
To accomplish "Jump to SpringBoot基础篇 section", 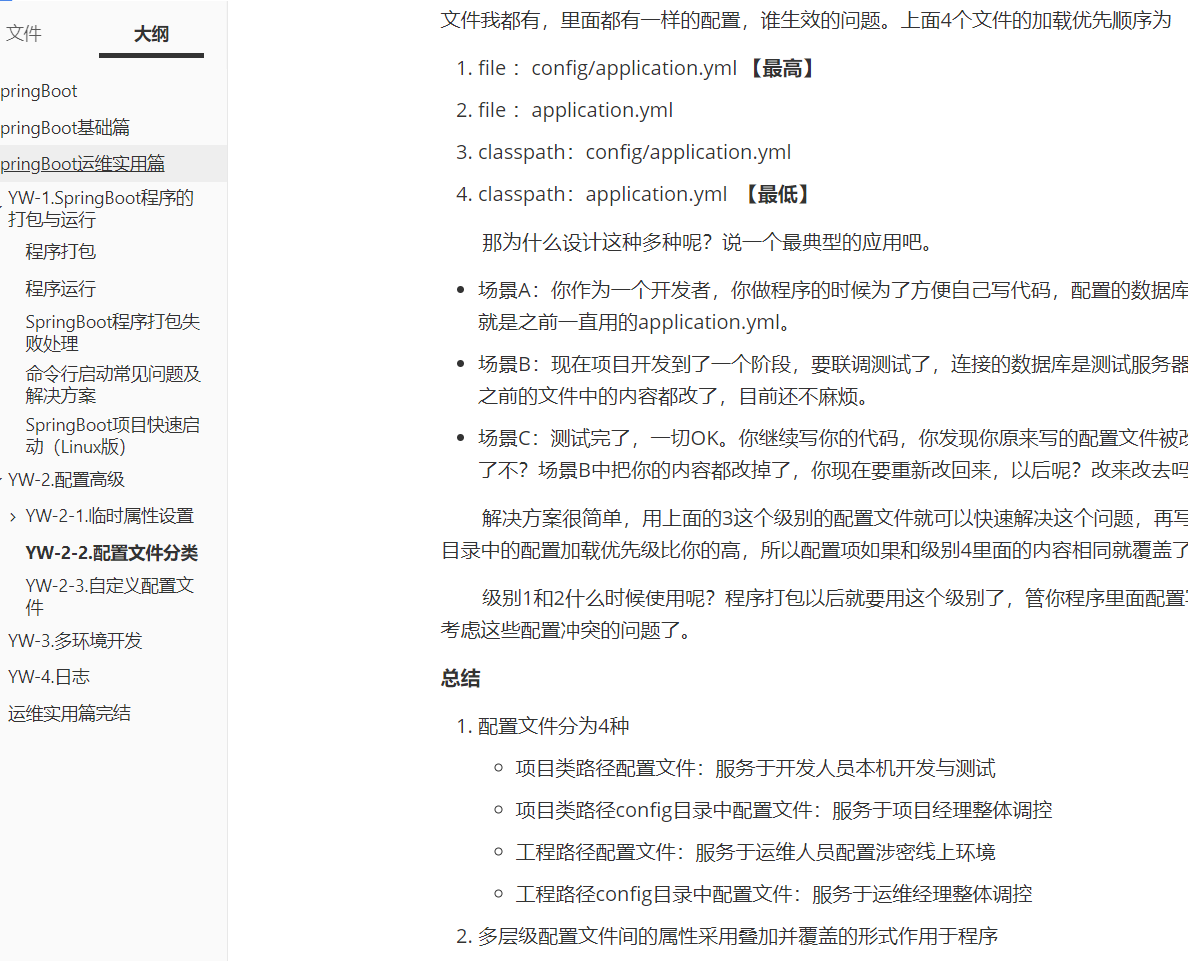I will pos(65,127).
